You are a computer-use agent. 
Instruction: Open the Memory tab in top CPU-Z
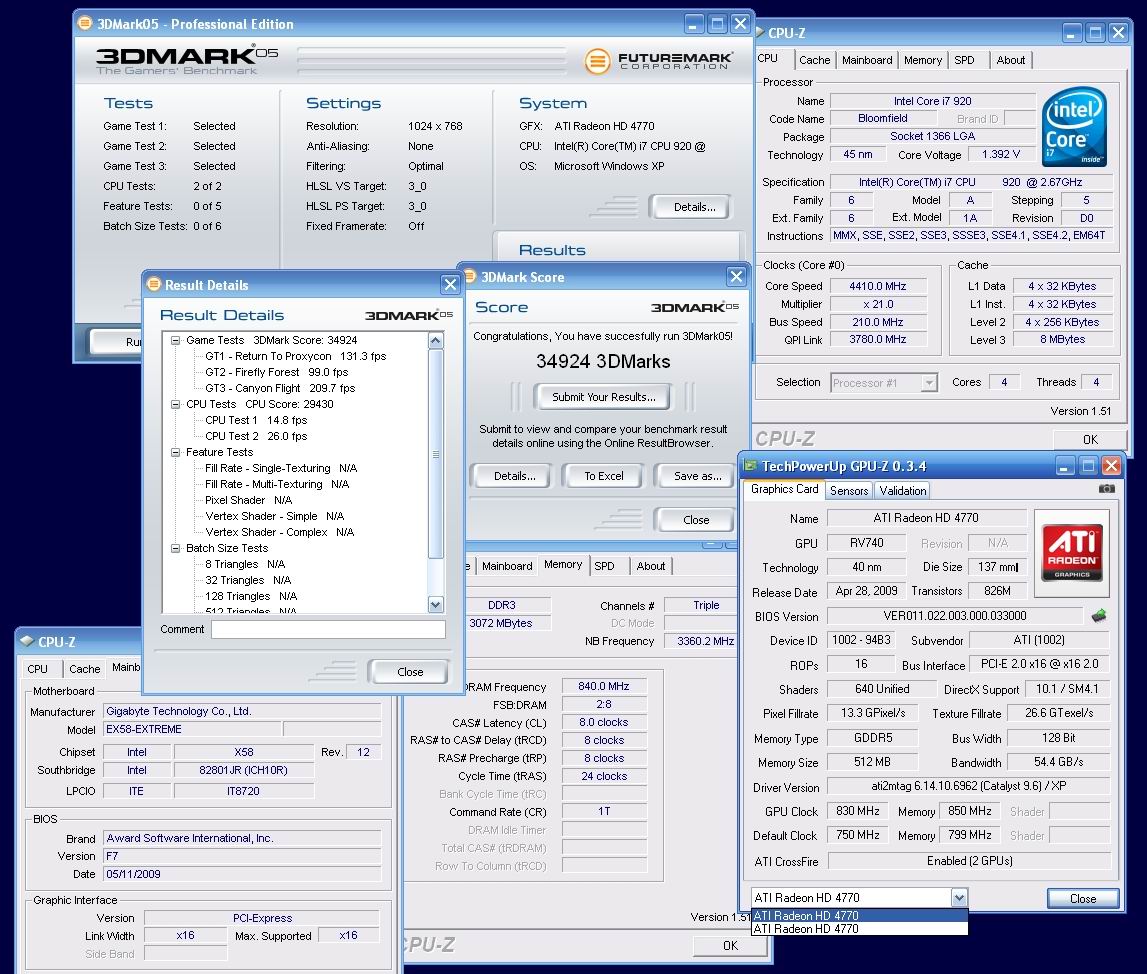[x=922, y=60]
